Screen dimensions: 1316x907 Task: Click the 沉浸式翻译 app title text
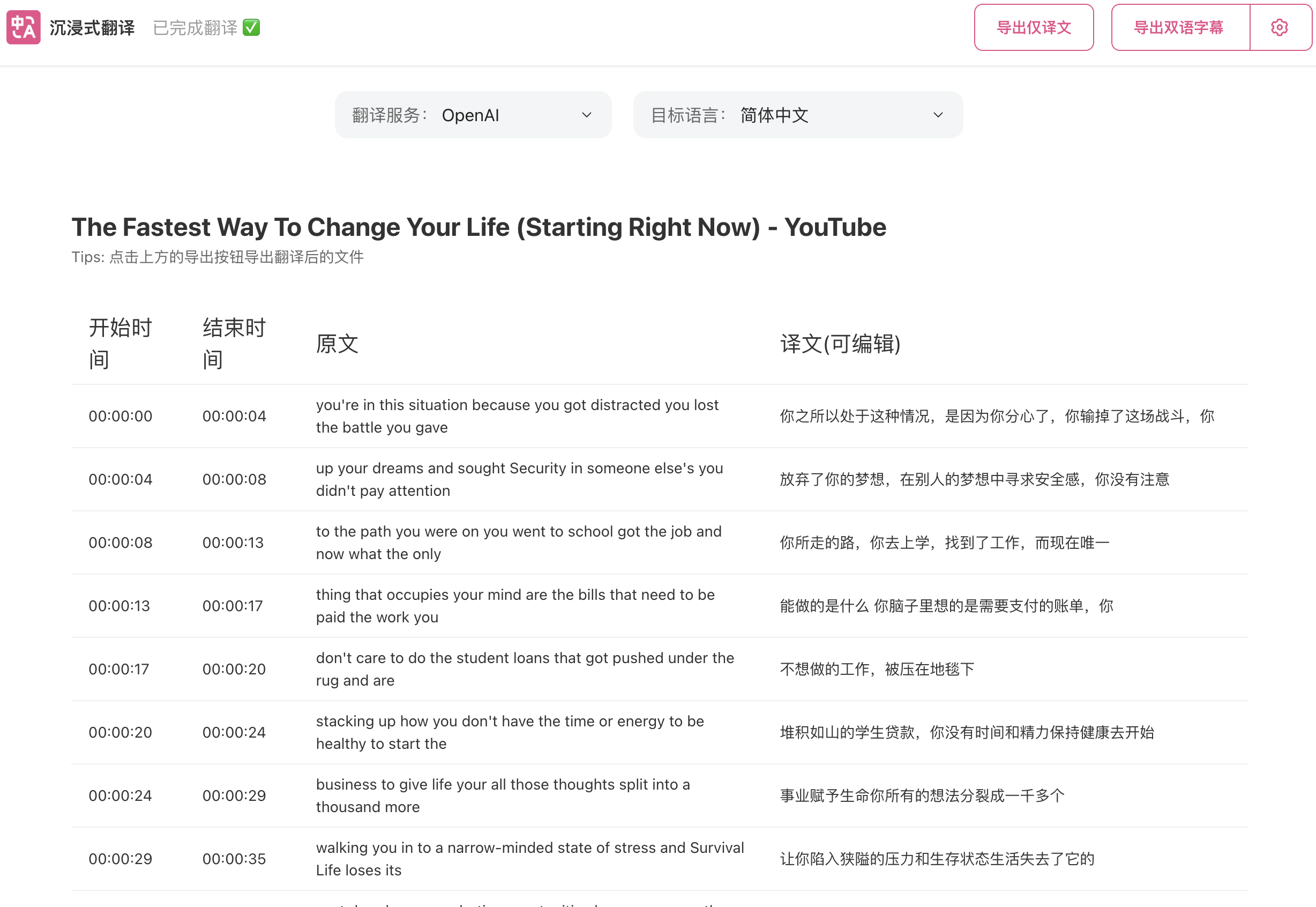coord(92,27)
